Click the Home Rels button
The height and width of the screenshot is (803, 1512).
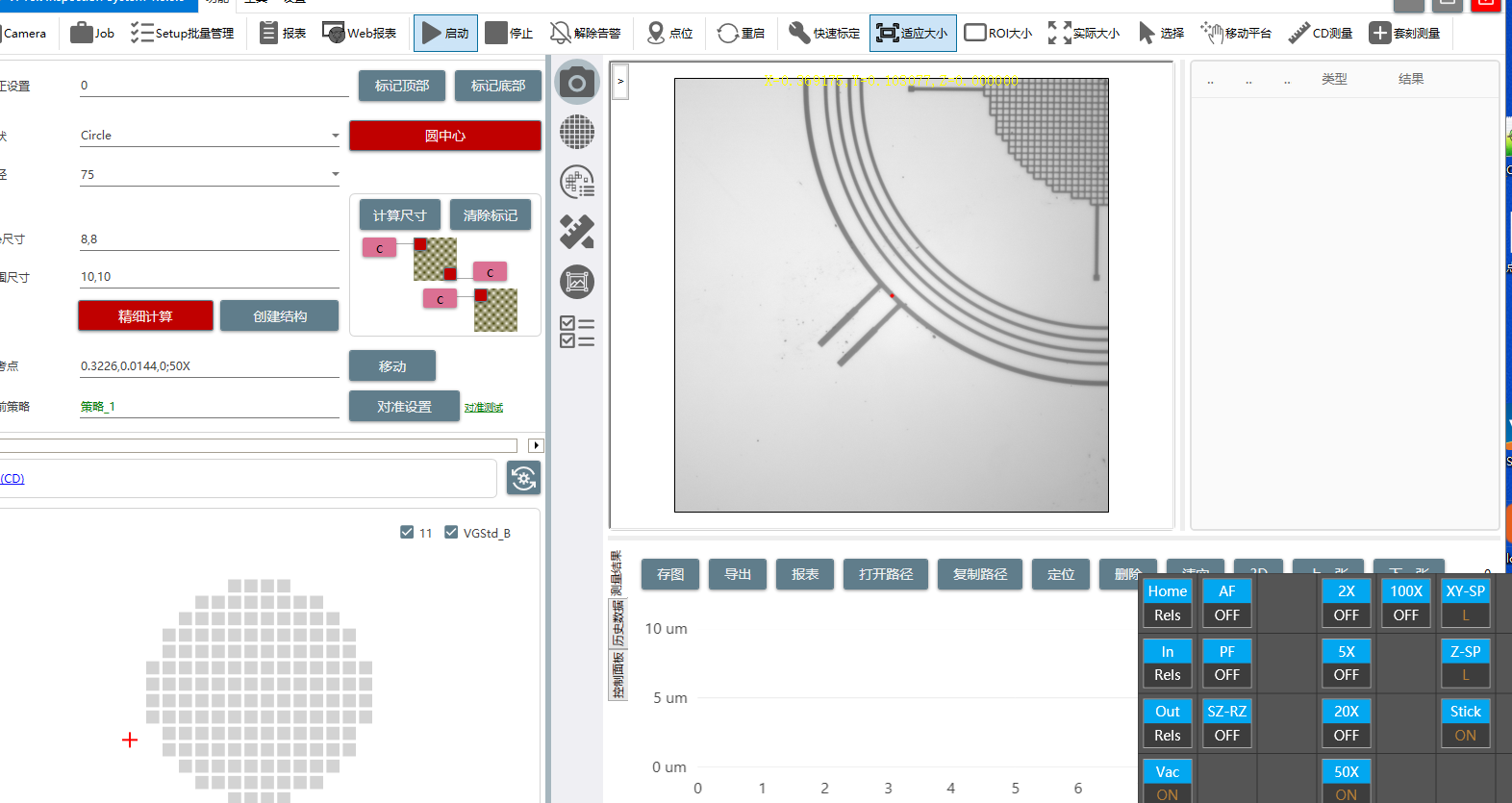tap(1168, 603)
